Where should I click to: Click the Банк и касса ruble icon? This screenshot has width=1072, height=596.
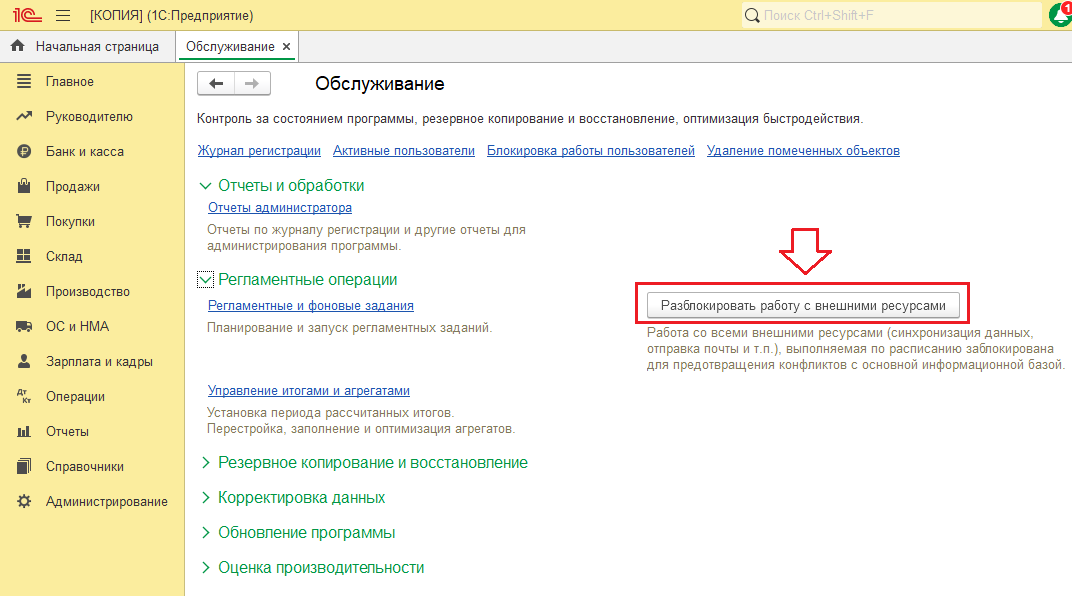[x=24, y=151]
